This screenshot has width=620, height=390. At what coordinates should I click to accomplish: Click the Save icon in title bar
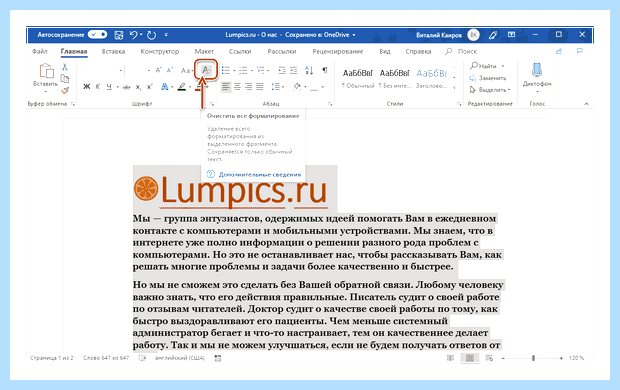click(119, 35)
